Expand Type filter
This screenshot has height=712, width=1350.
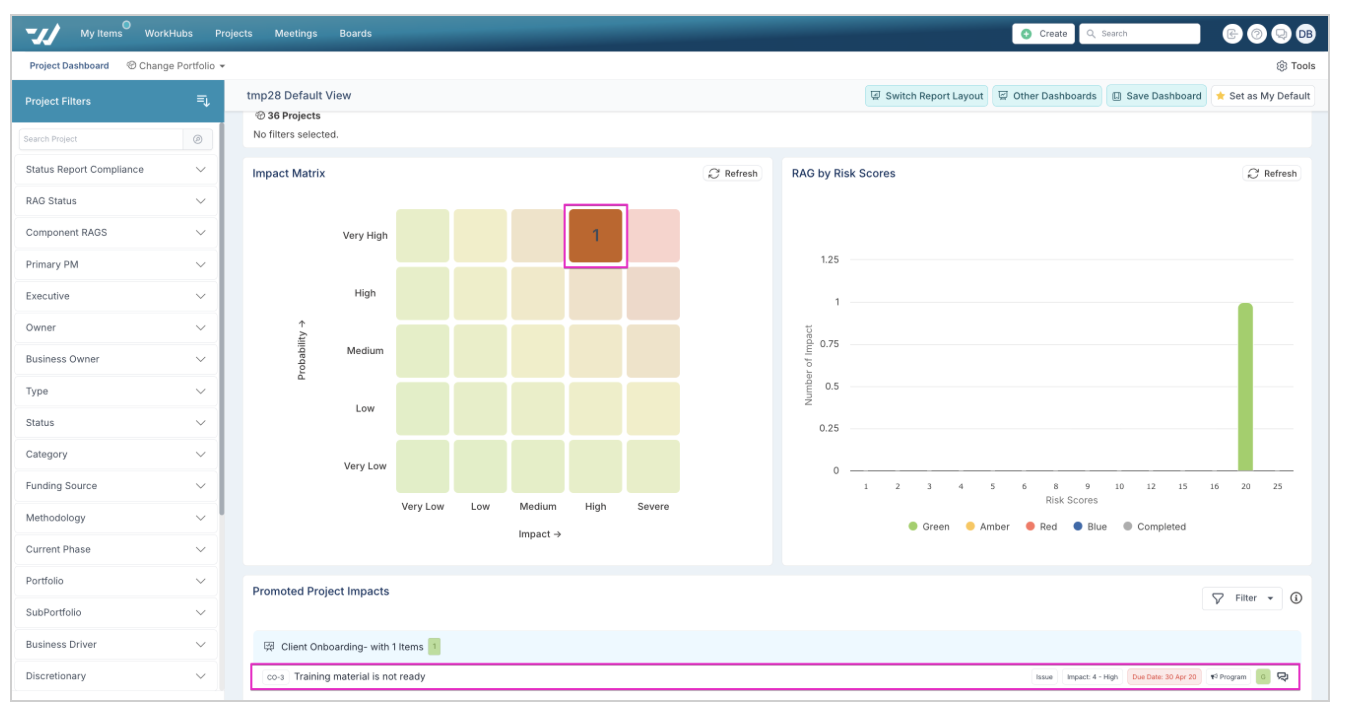click(x=116, y=391)
